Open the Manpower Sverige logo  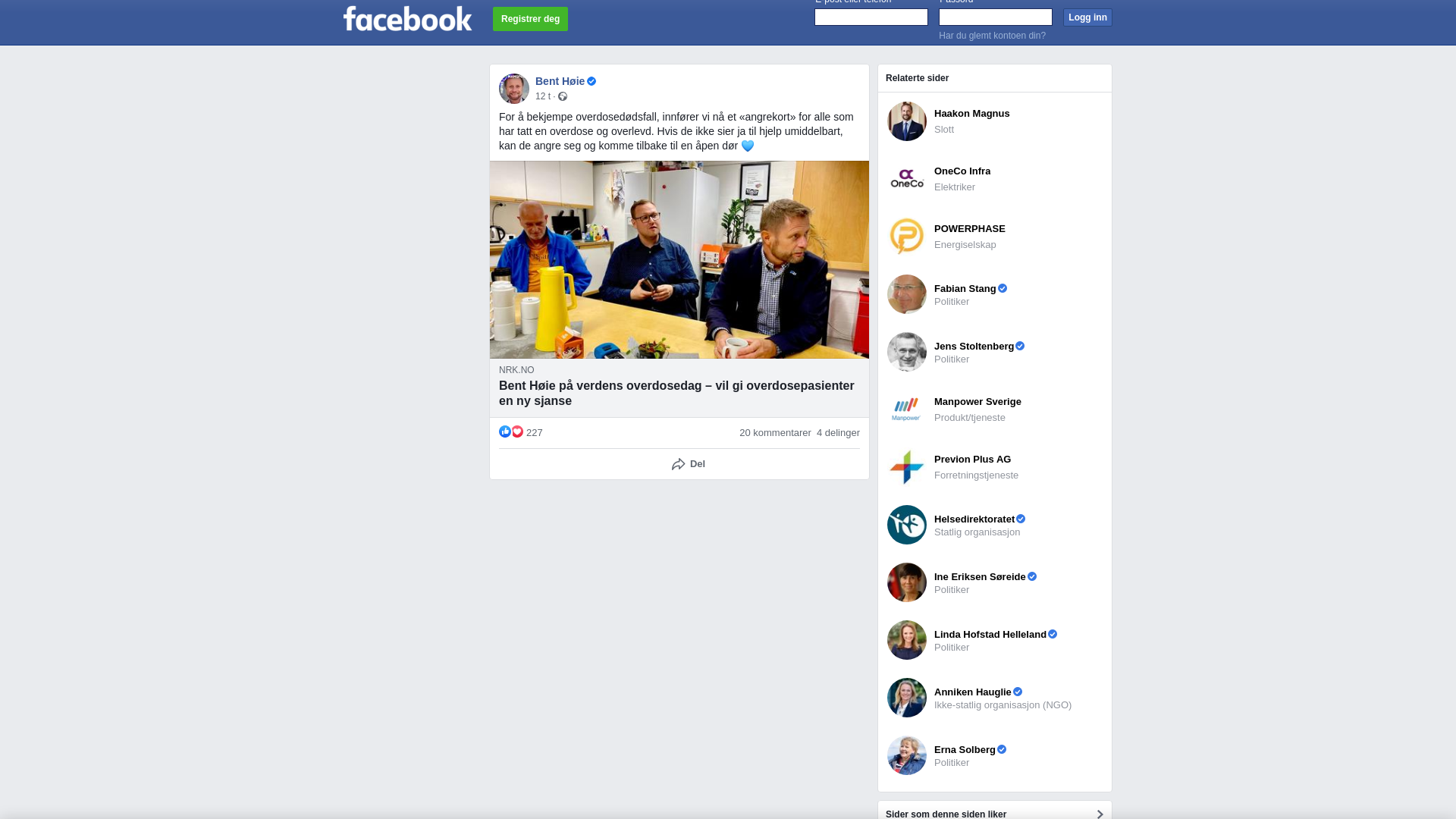point(907,409)
